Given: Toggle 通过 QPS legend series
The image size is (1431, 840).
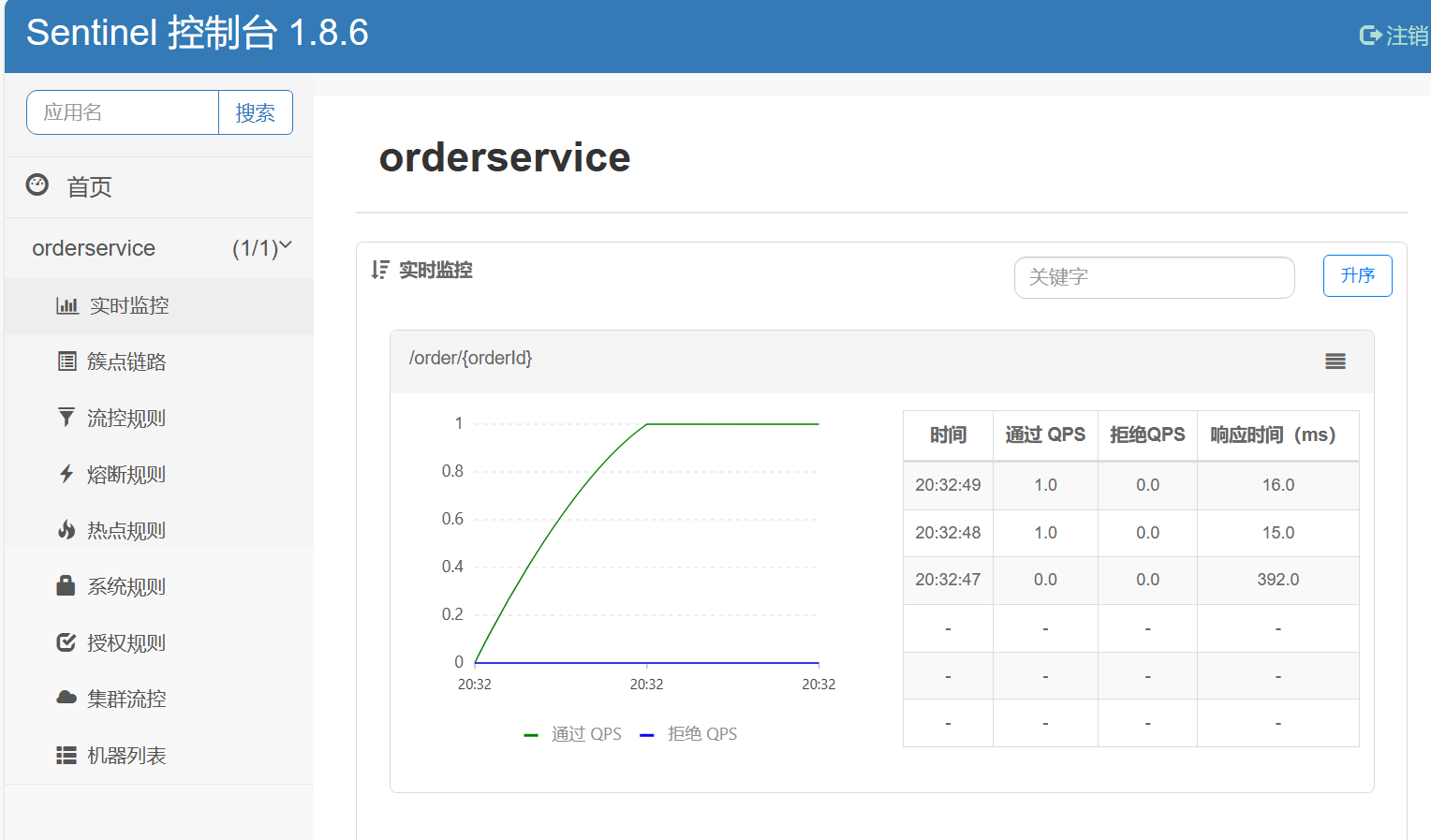Looking at the screenshot, I should (x=573, y=734).
